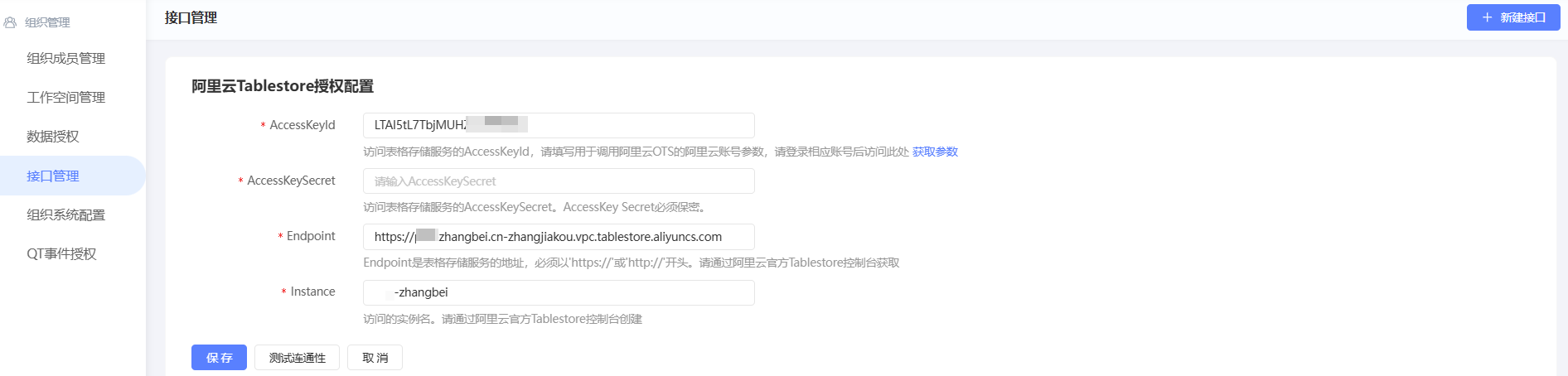Click the AccessKeySecret field label
This screenshot has width=1568, height=376.
coord(291,181)
